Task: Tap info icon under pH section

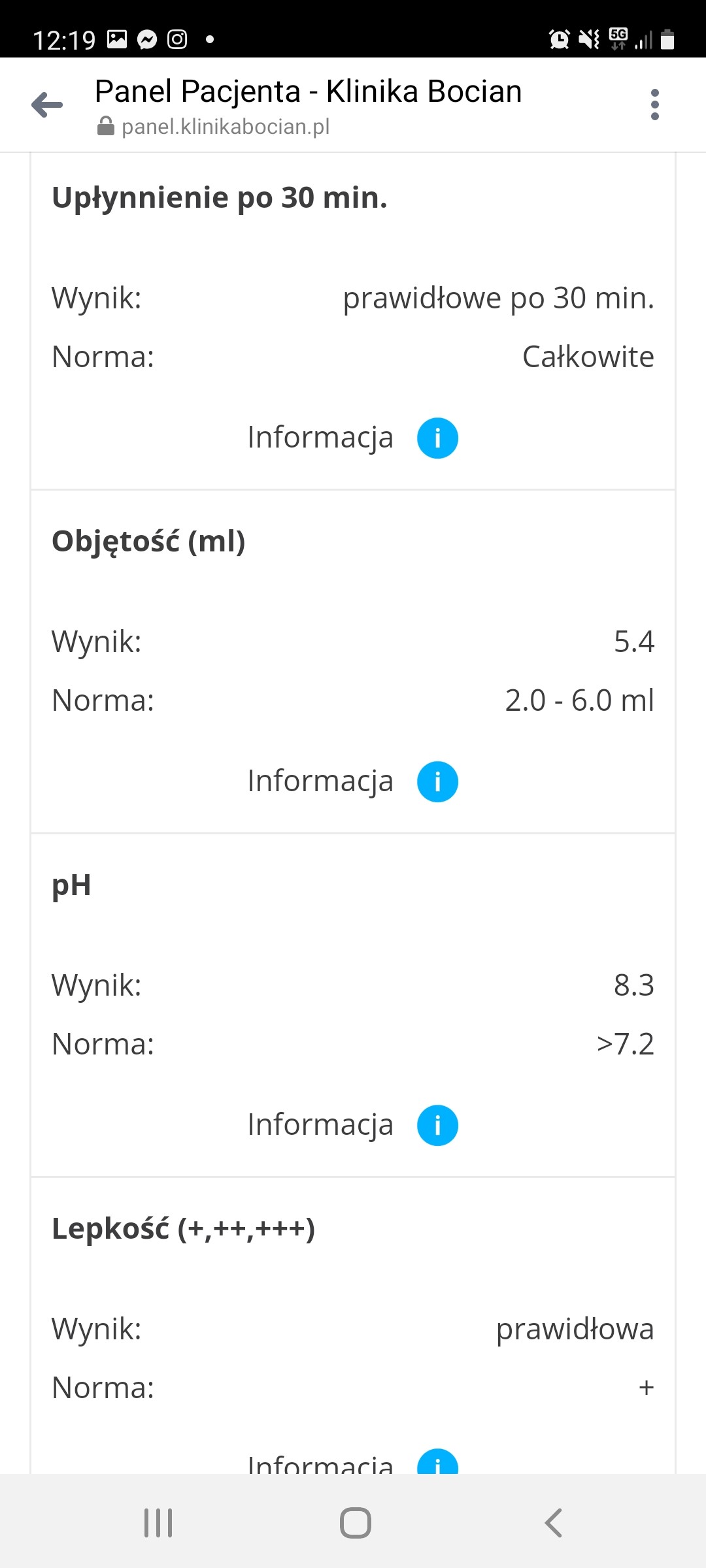Action: tap(437, 1125)
